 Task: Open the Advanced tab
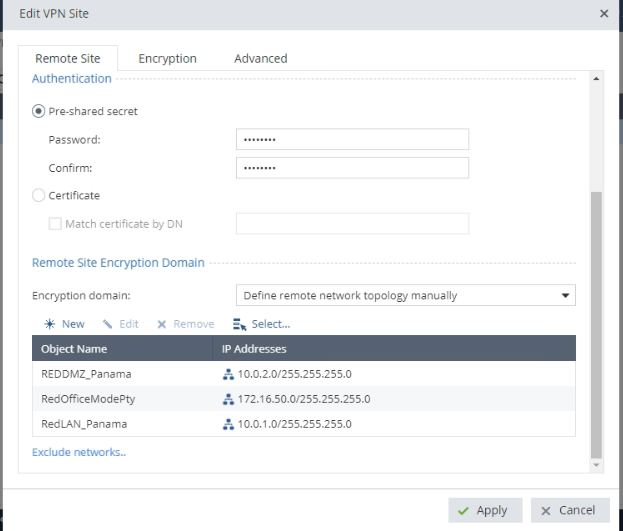coord(260,59)
